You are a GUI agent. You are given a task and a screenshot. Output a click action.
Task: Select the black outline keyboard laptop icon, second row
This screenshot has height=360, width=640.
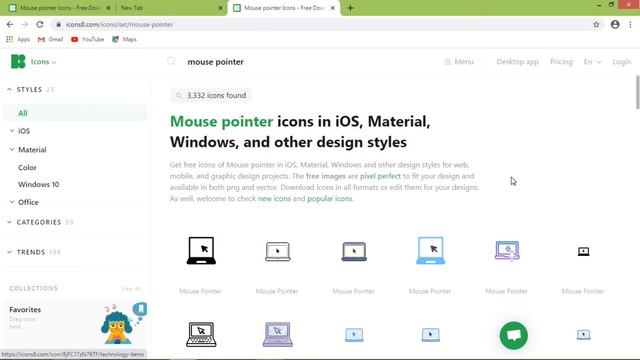tap(201, 334)
